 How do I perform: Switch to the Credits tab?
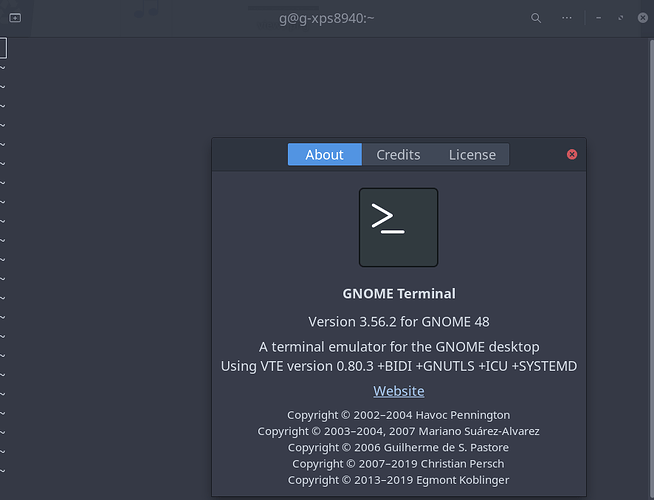(x=398, y=155)
